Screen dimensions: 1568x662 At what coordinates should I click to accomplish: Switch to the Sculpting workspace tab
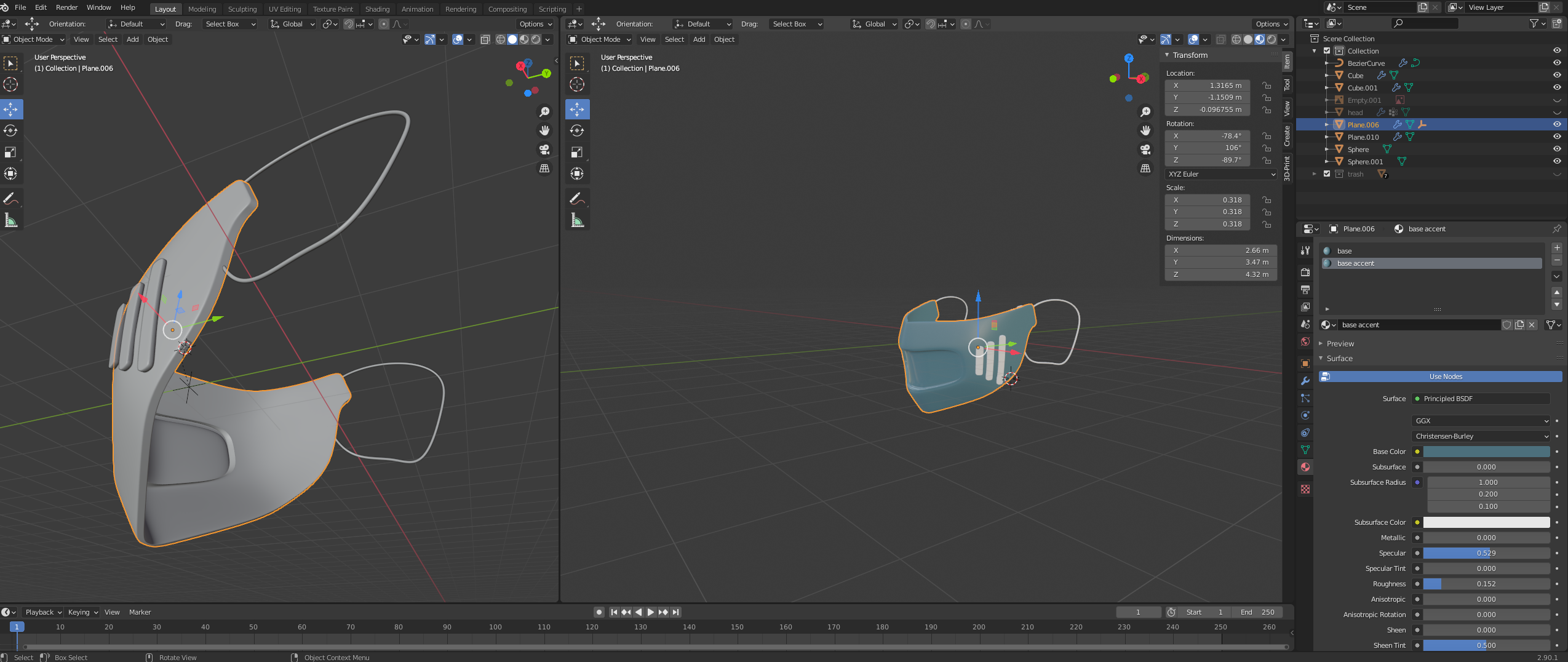point(242,9)
